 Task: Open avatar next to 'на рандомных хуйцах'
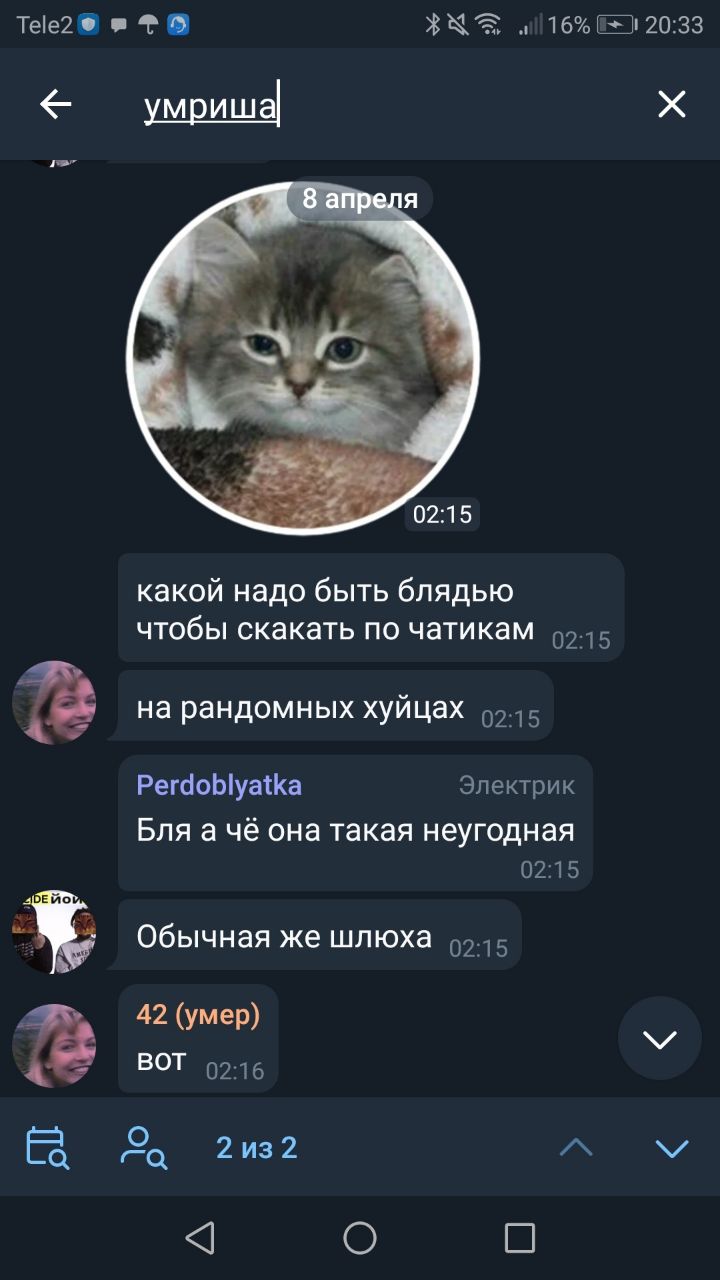(54, 702)
